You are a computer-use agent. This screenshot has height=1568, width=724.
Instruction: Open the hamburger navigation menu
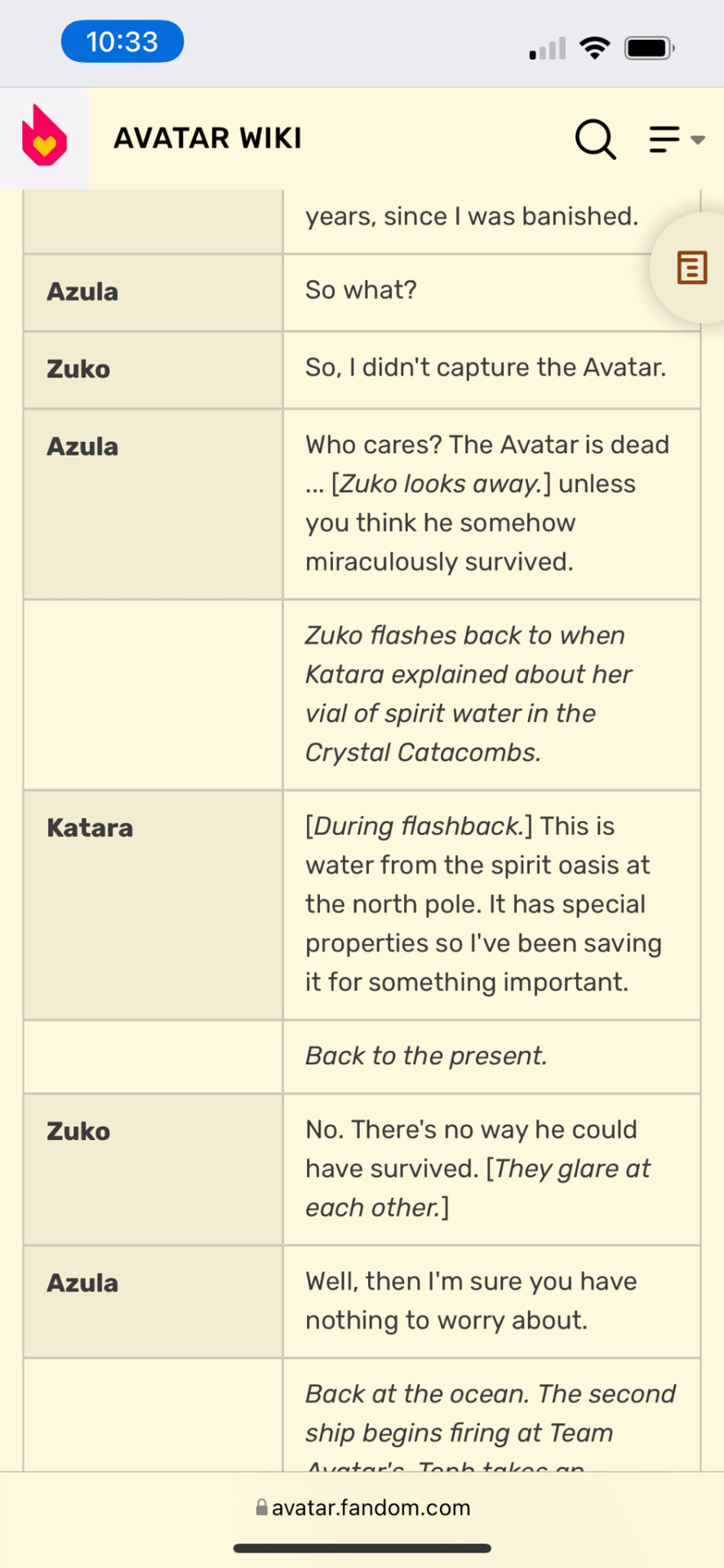point(664,139)
